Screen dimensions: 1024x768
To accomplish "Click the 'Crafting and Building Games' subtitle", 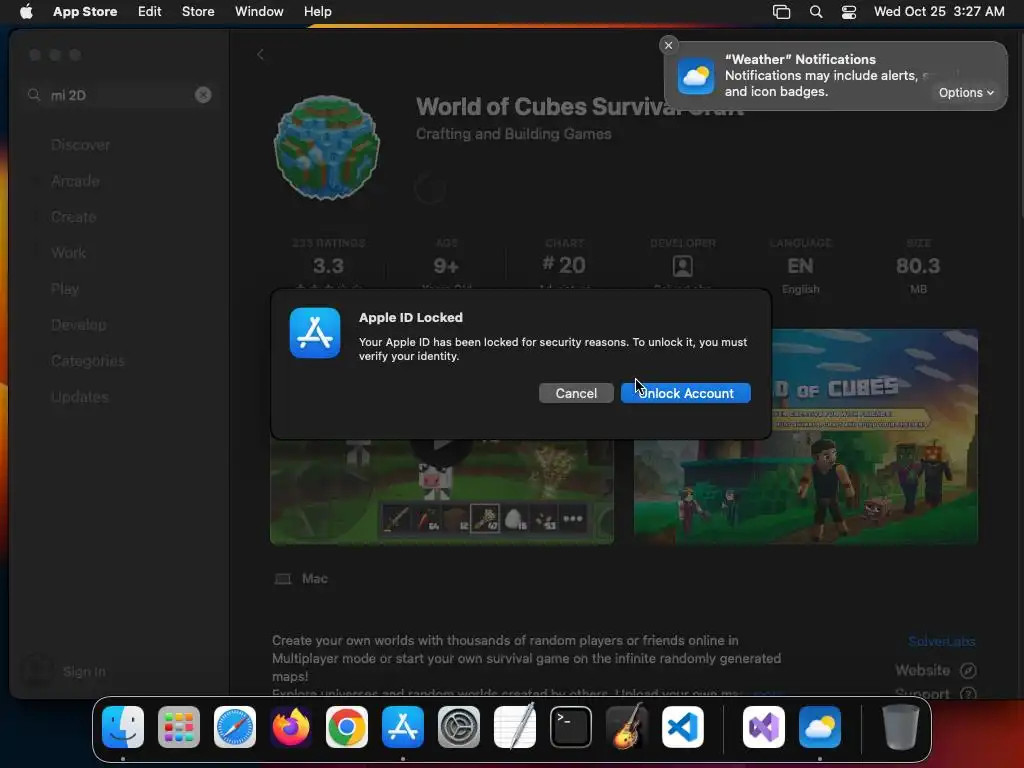I will tap(513, 134).
